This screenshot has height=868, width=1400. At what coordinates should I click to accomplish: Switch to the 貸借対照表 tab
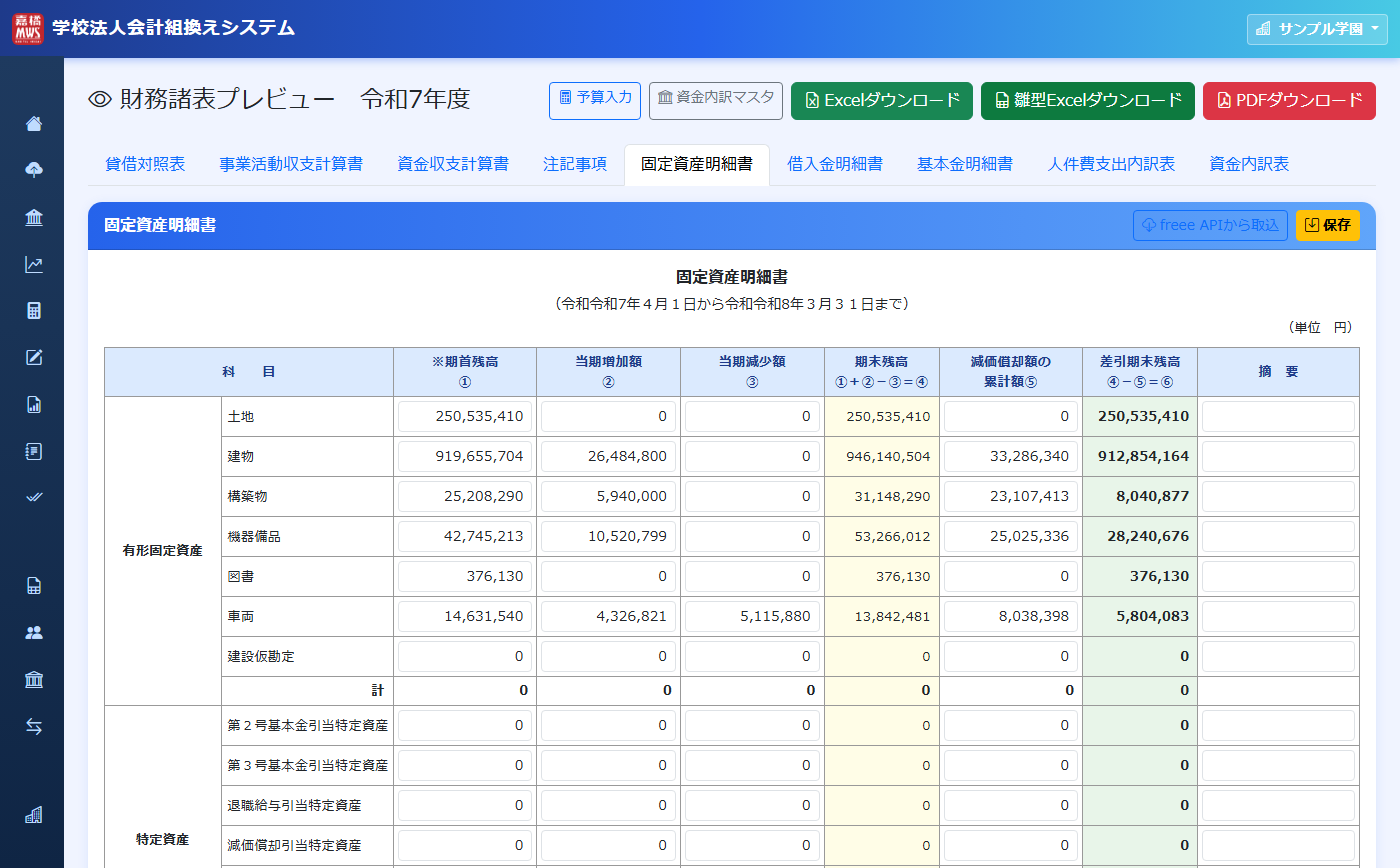(145, 165)
